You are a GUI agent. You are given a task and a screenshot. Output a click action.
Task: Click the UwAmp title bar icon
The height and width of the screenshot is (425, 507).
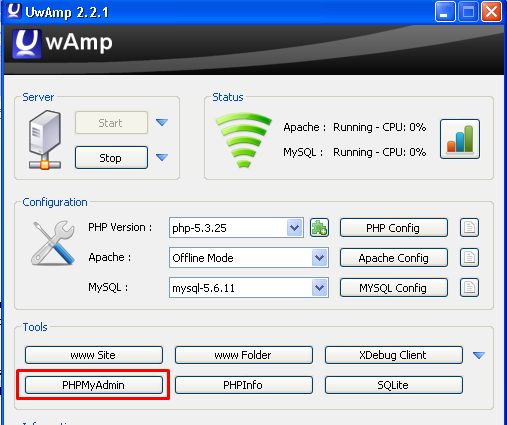click(x=14, y=11)
